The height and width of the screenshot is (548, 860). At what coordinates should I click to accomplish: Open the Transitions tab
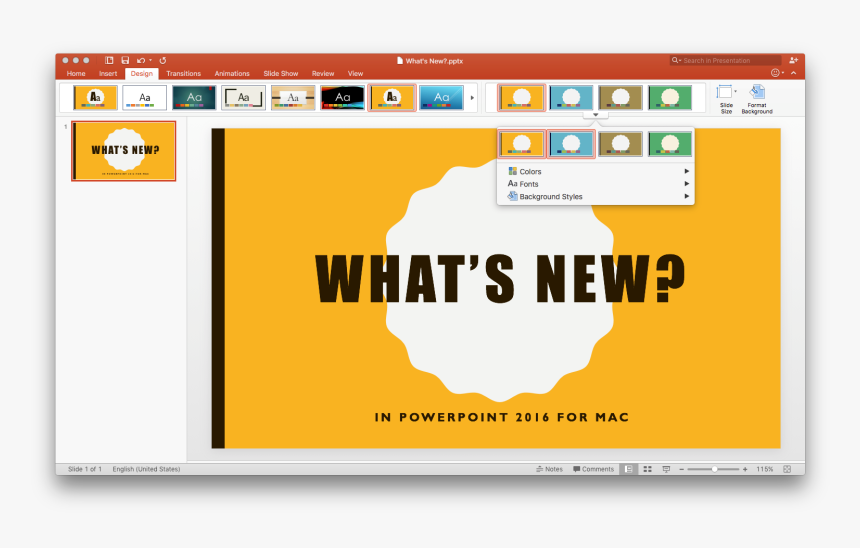pyautogui.click(x=183, y=74)
